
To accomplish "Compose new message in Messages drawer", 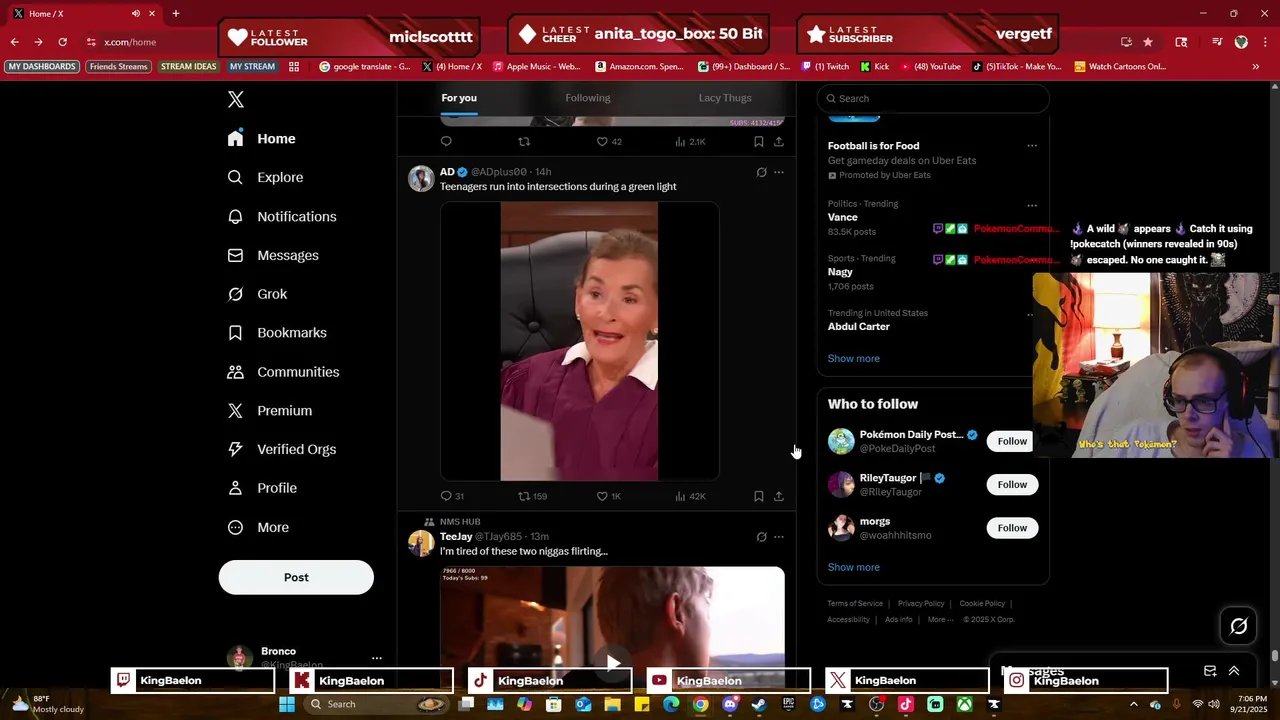I will [1210, 671].
